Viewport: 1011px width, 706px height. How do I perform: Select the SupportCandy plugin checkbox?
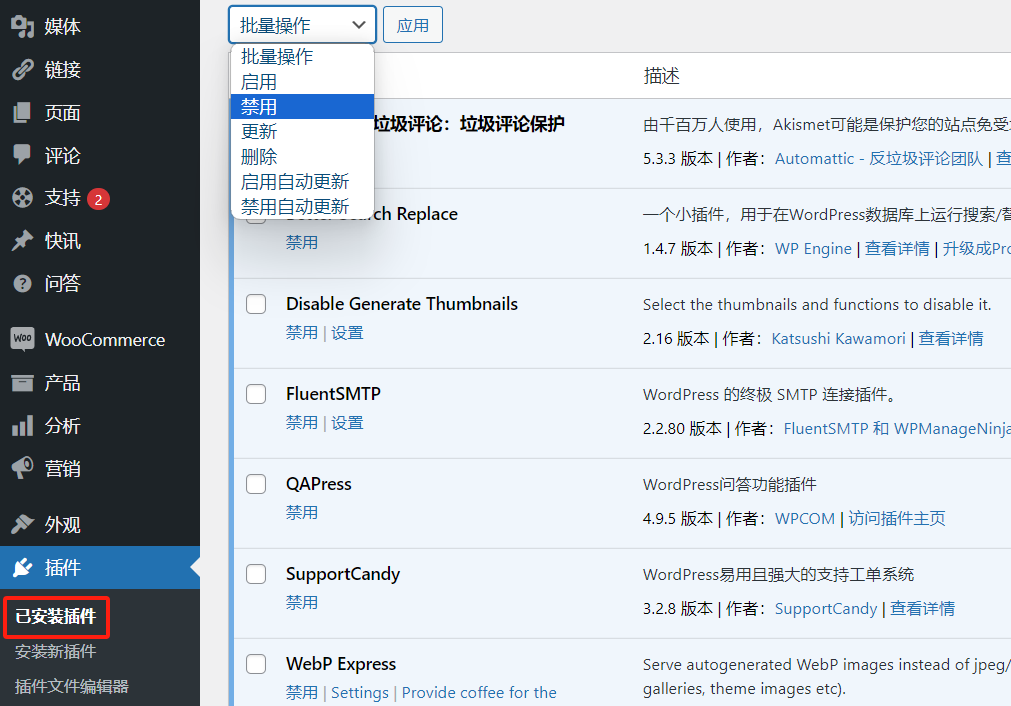256,574
